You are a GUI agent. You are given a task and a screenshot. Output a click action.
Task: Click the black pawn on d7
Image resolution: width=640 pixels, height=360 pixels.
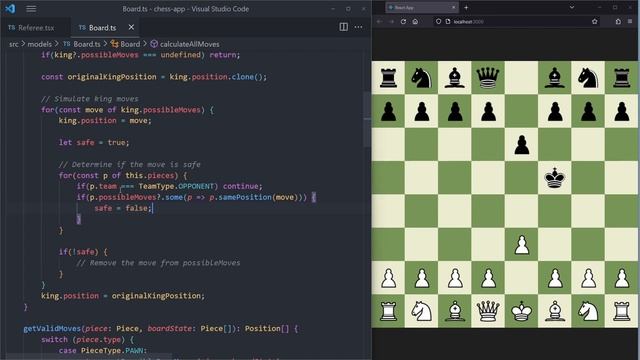(x=488, y=111)
